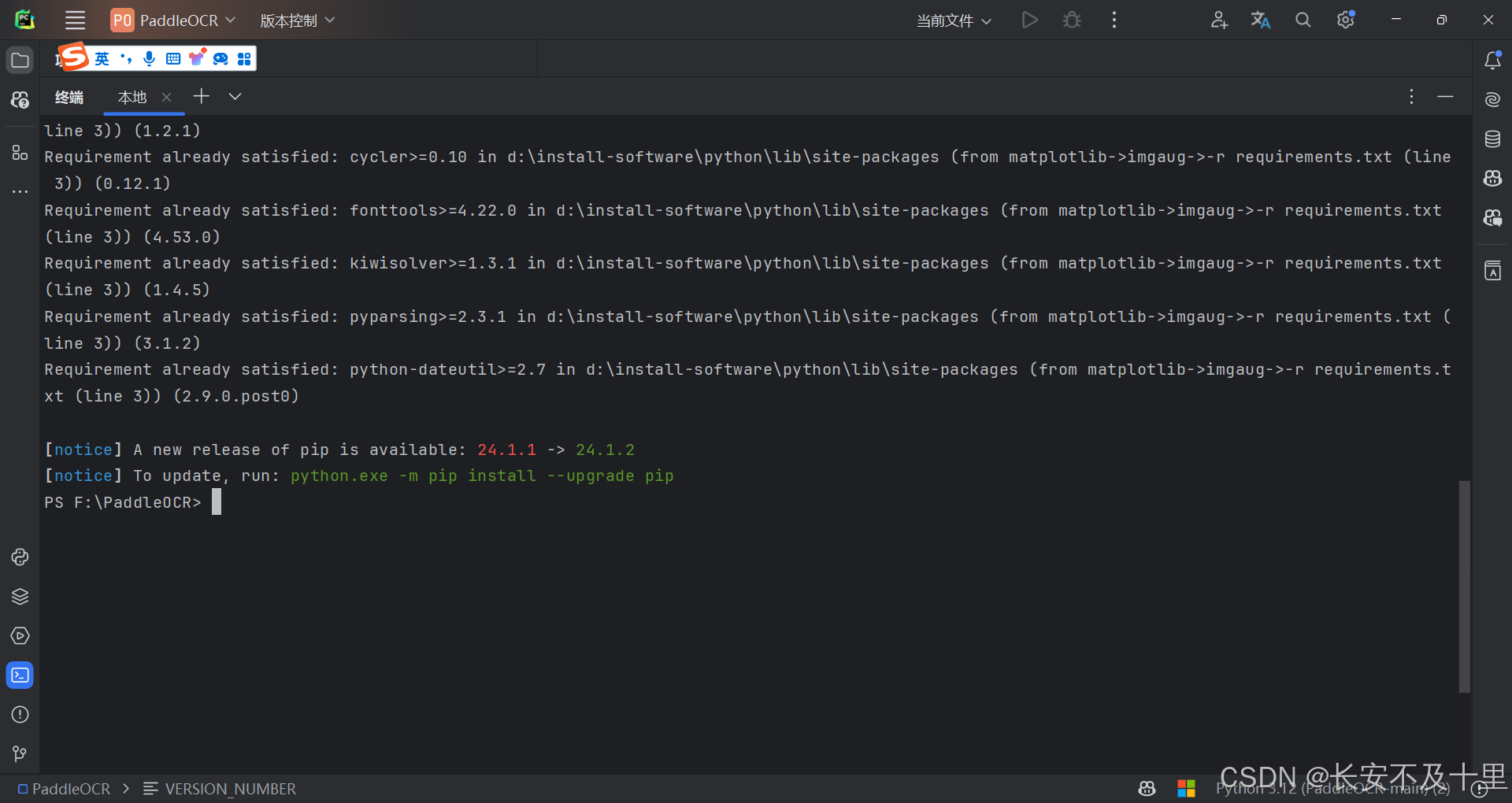Run the current file
Image resolution: width=1512 pixels, height=803 pixels.
pos(1029,20)
